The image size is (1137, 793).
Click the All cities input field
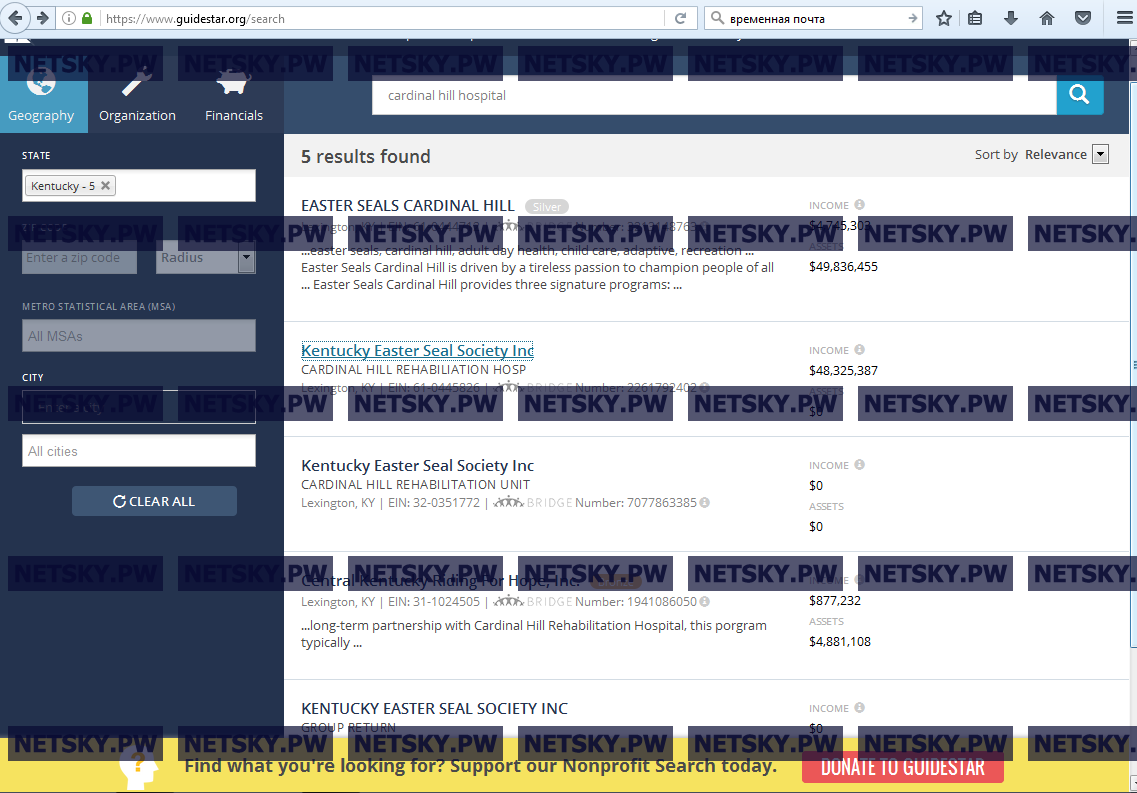[139, 451]
